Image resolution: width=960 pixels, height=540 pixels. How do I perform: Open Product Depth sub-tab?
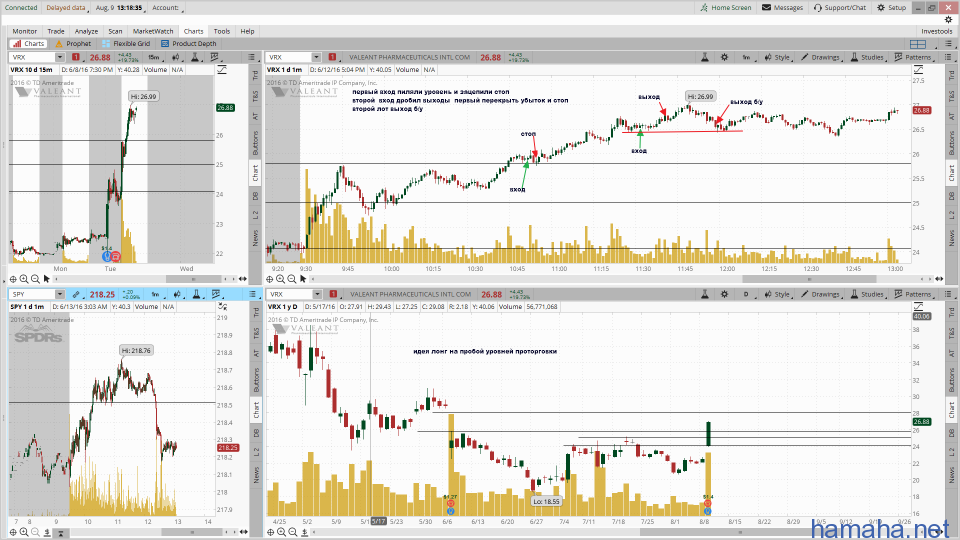[189, 43]
